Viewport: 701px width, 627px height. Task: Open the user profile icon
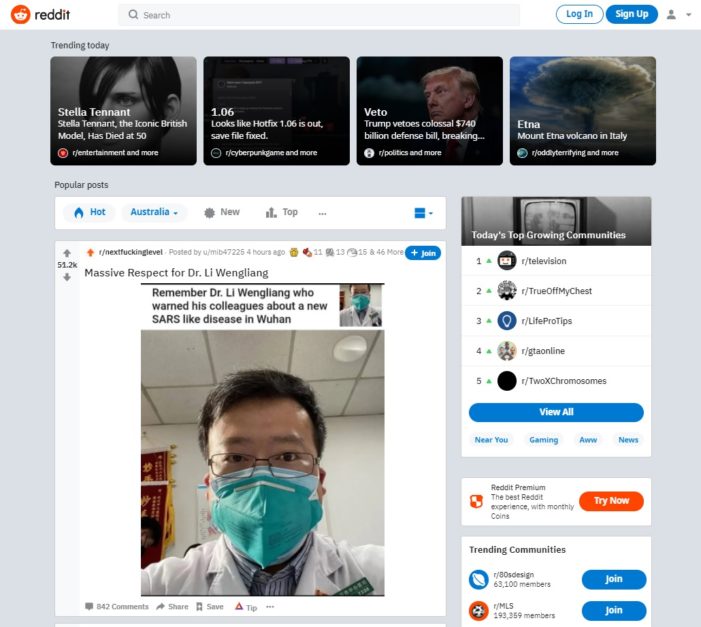(x=671, y=15)
